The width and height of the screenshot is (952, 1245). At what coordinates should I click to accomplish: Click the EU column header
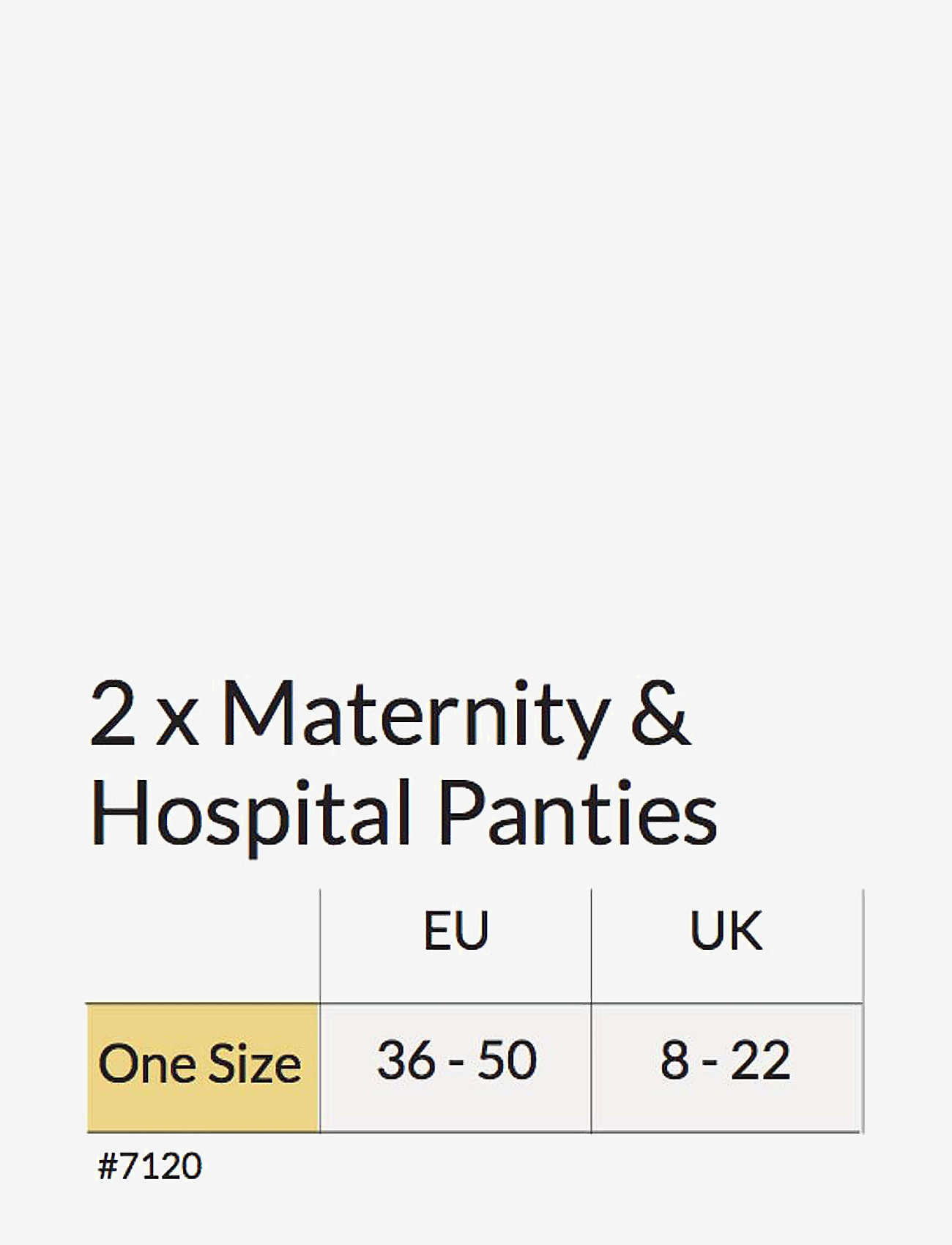pyautogui.click(x=455, y=931)
